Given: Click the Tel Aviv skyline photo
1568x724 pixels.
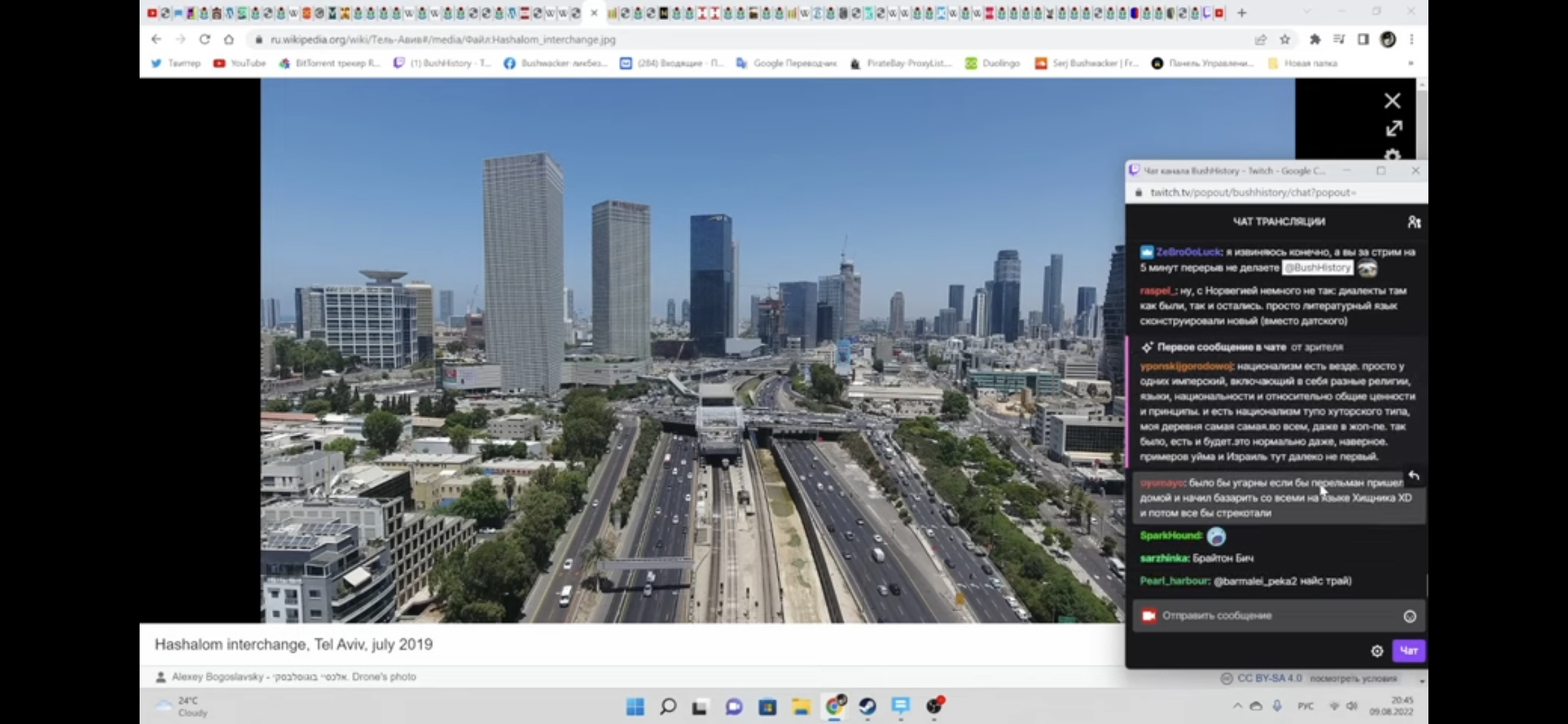Looking at the screenshot, I should 693,351.
